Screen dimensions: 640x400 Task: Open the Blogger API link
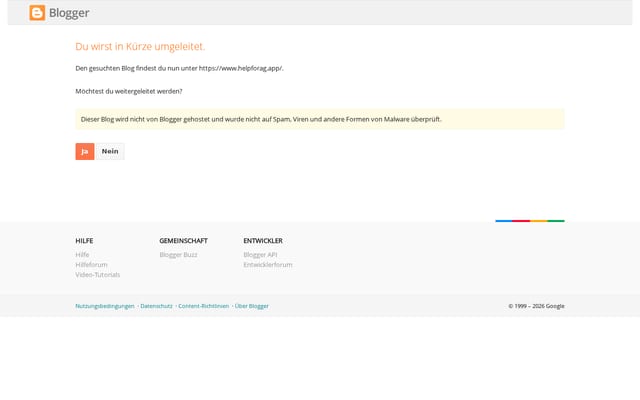260,255
